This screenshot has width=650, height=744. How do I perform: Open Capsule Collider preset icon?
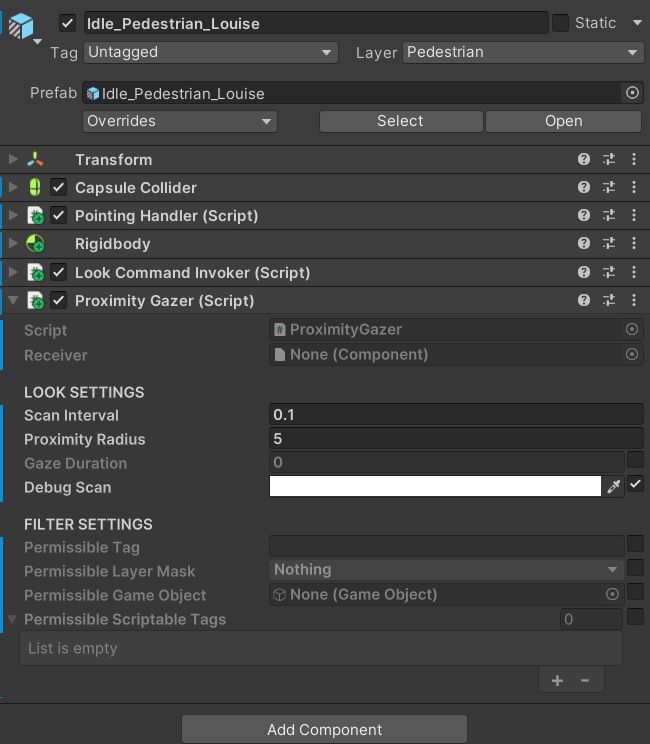pos(609,187)
